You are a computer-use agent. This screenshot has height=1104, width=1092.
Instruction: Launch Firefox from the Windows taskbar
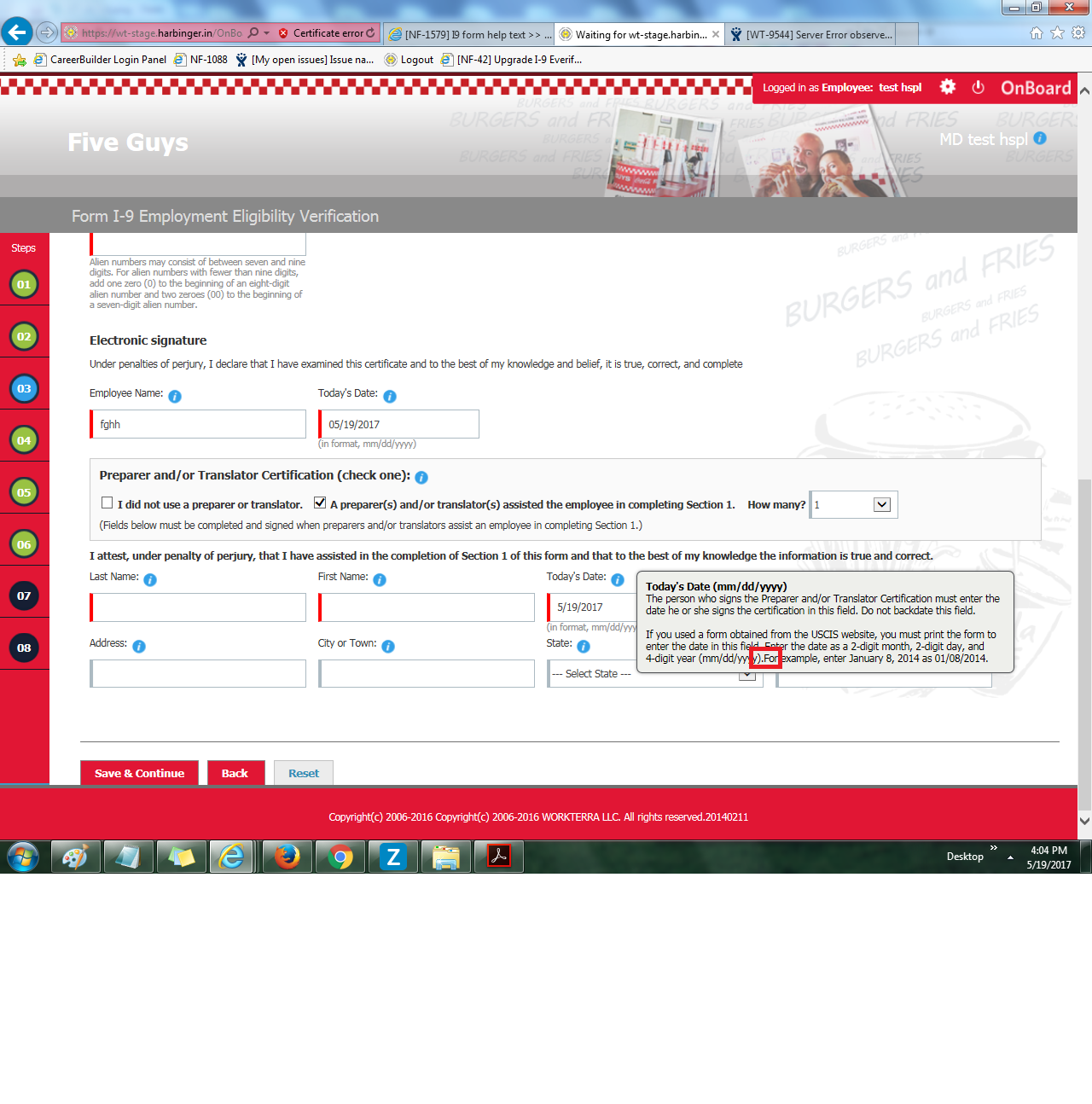288,857
